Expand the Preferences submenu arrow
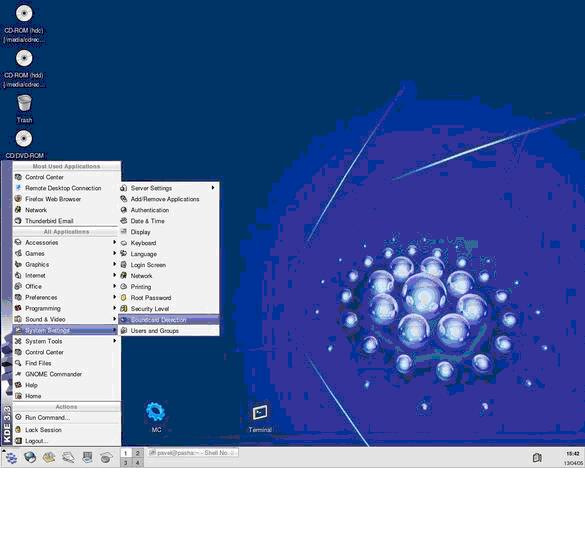The height and width of the screenshot is (554, 585). click(115, 297)
